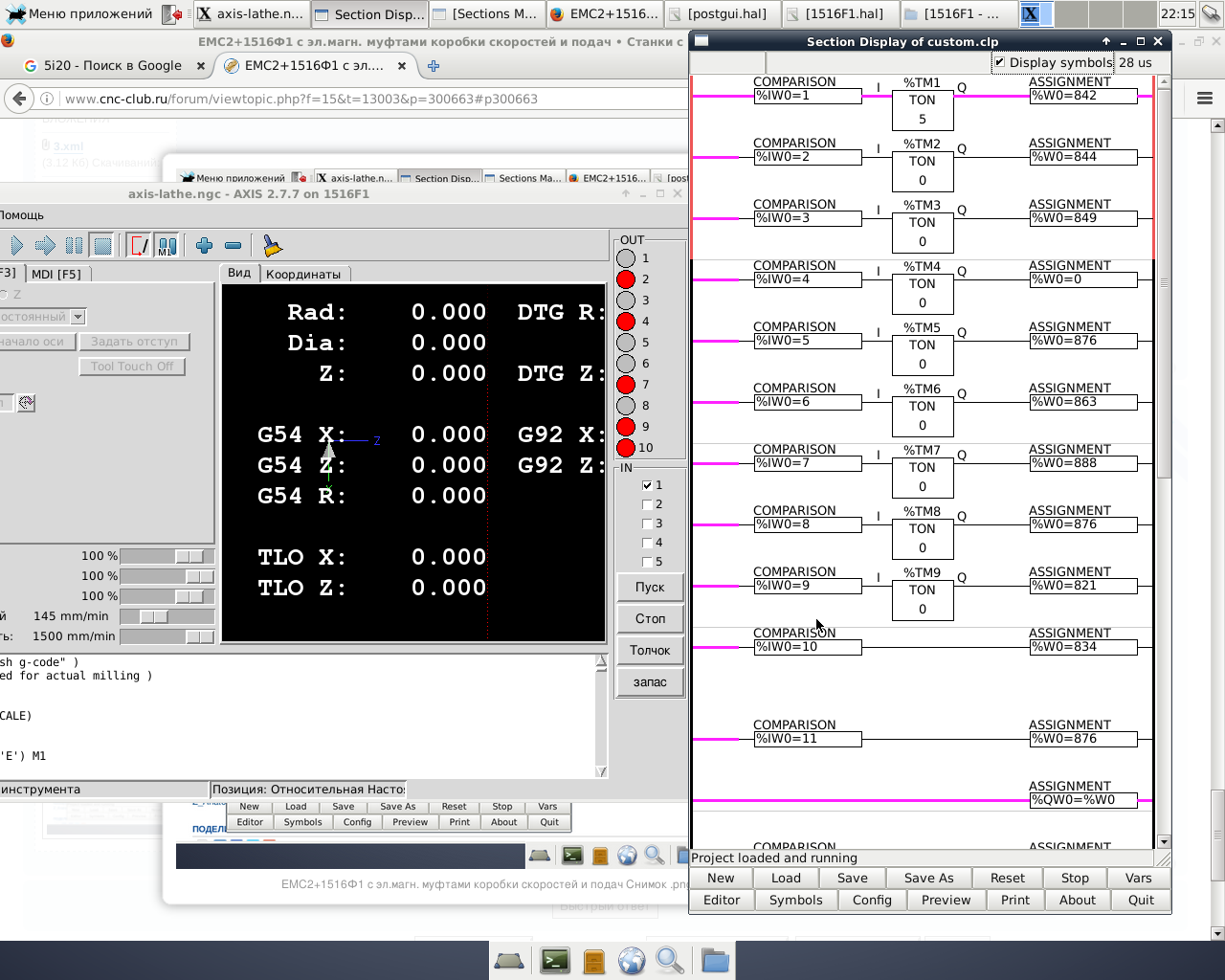
Task: Click the blue minus zoom-out icon
Action: coord(233,246)
